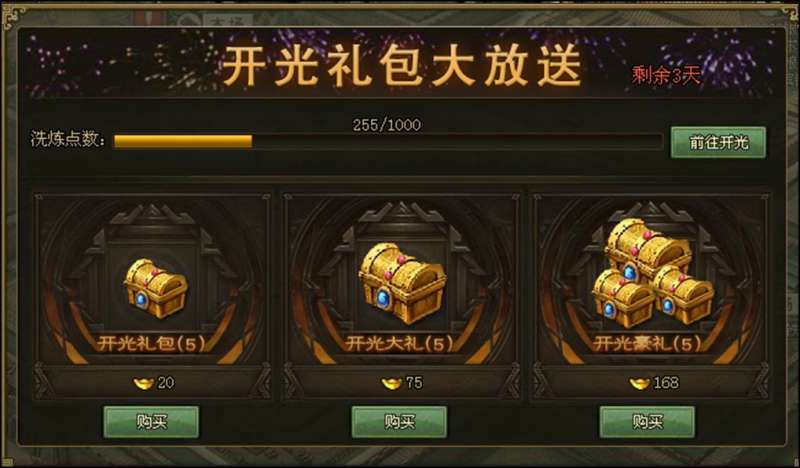Click the 剩余3天 remaining time text
800x468 pixels.
tap(666, 76)
